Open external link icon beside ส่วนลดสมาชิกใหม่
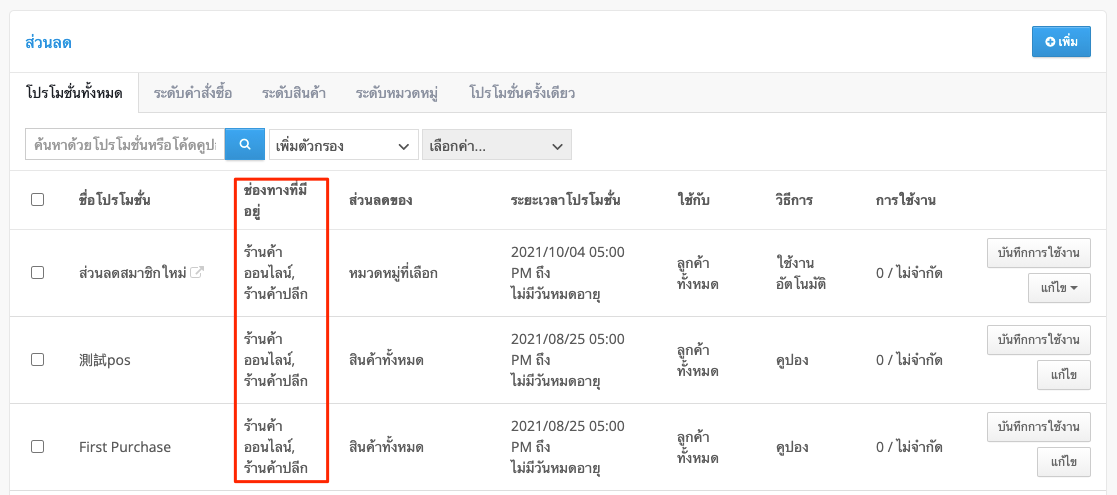The image size is (1117, 495). [x=198, y=272]
